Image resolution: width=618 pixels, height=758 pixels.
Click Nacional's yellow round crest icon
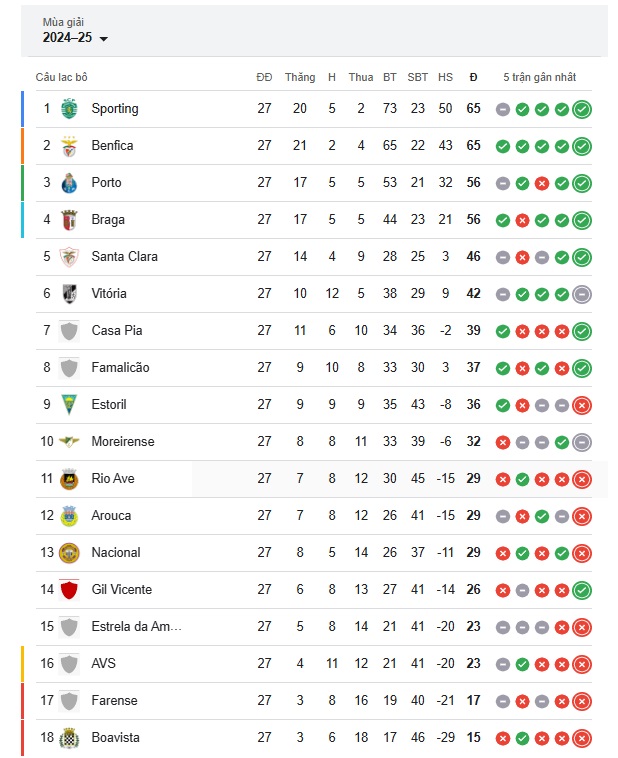[69, 553]
